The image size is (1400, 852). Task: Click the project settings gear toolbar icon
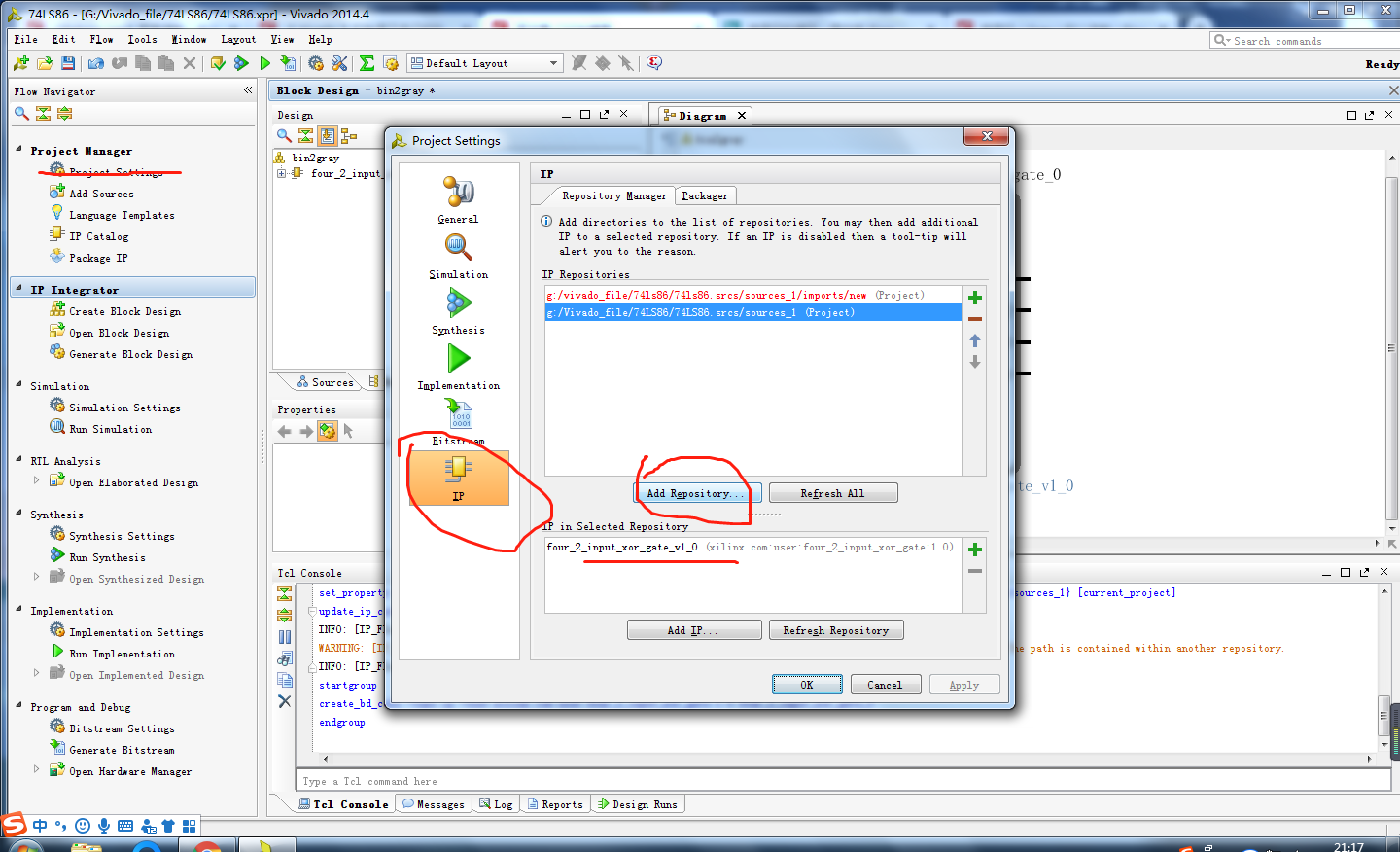[316, 63]
